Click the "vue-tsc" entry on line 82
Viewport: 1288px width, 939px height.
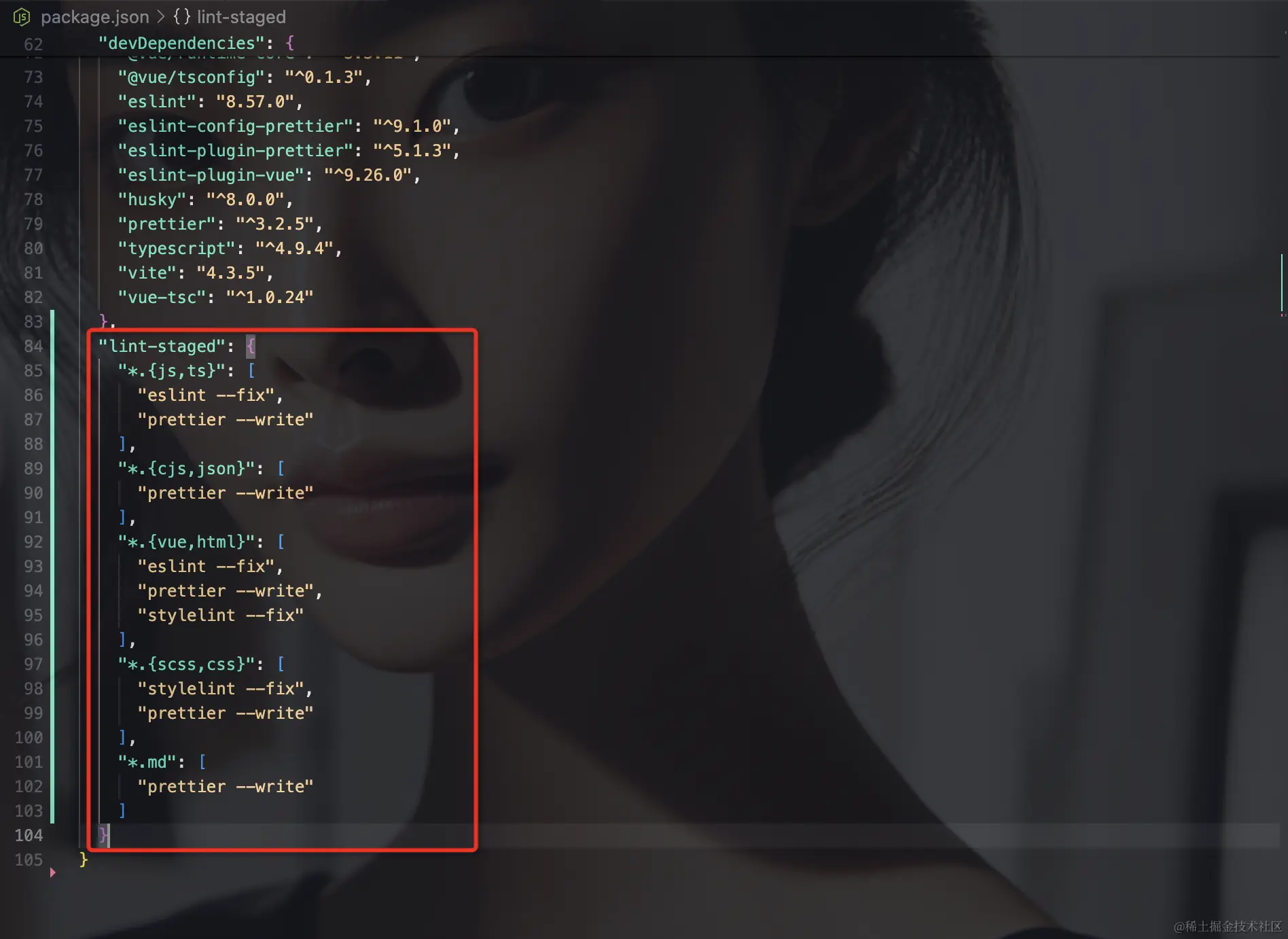pyautogui.click(x=215, y=298)
